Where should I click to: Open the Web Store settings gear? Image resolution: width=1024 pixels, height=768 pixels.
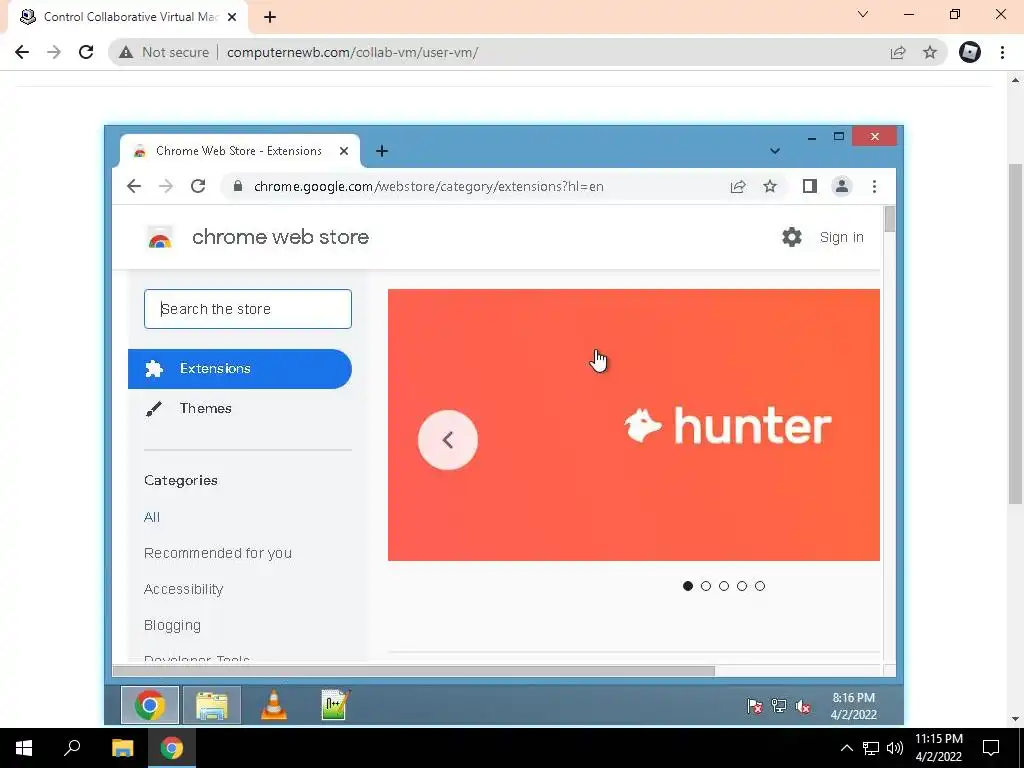792,237
